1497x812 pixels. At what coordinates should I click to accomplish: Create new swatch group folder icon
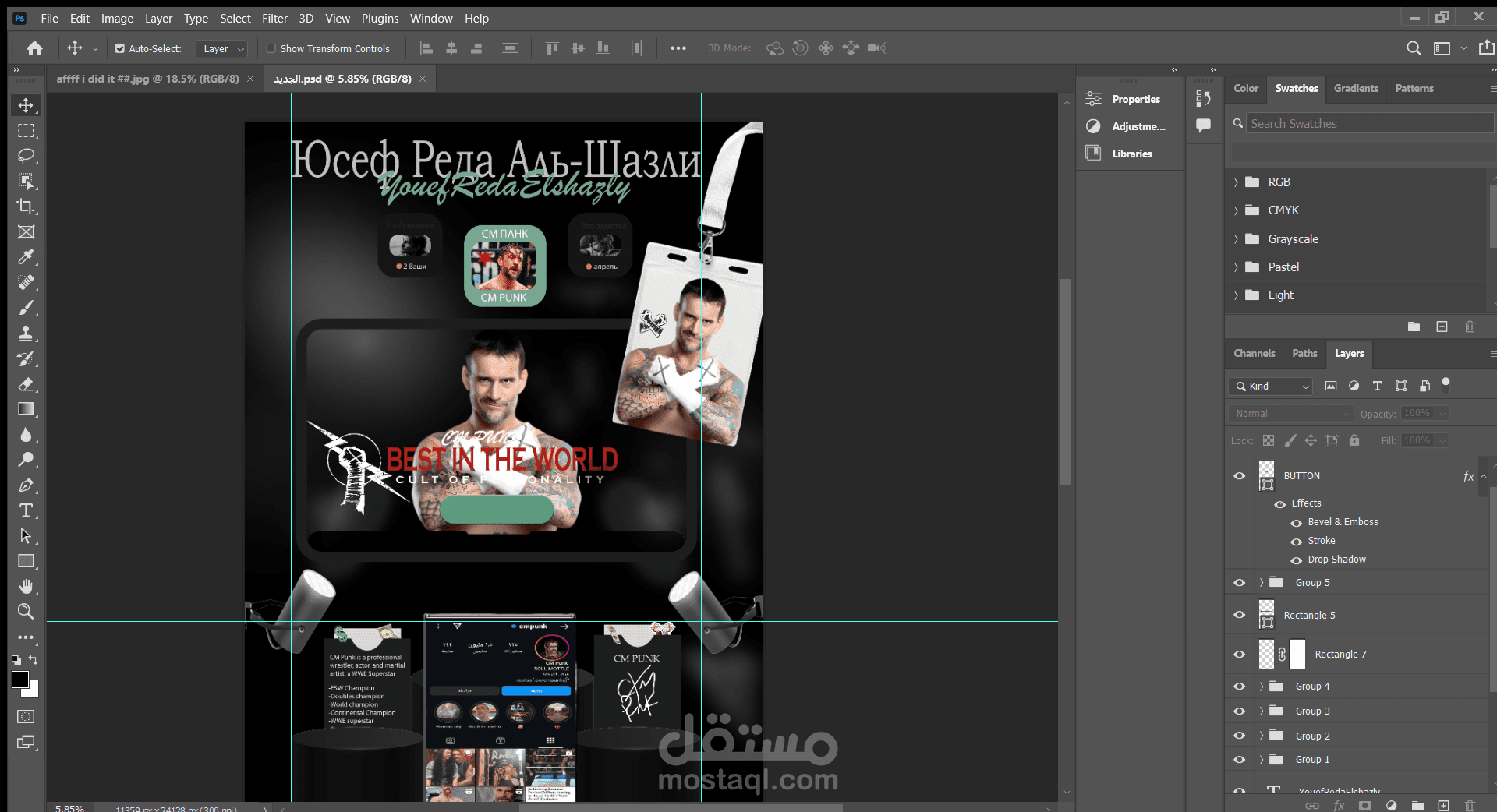pos(1414,327)
